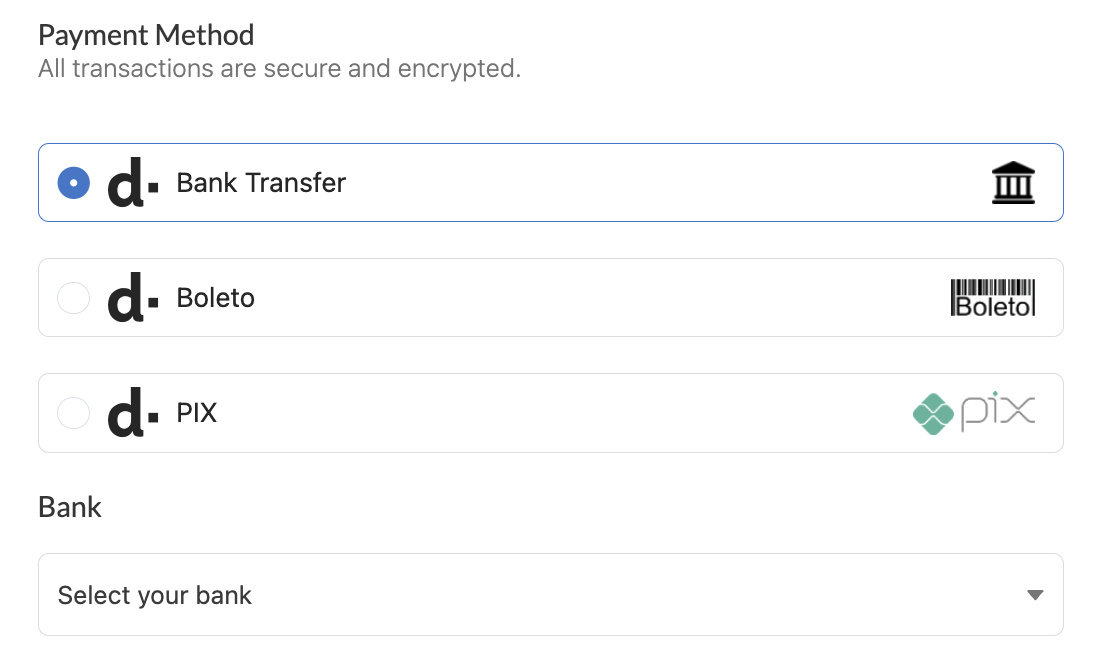This screenshot has width=1108, height=662.
Task: Click empty space in the Boleto option row
Action: pyautogui.click(x=600, y=298)
